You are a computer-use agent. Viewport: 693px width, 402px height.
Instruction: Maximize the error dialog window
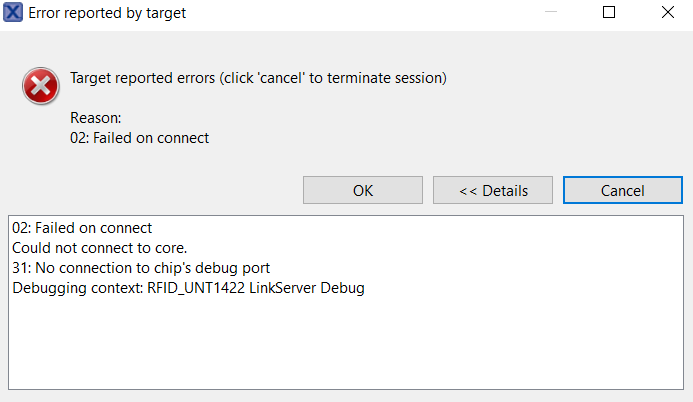[609, 14]
